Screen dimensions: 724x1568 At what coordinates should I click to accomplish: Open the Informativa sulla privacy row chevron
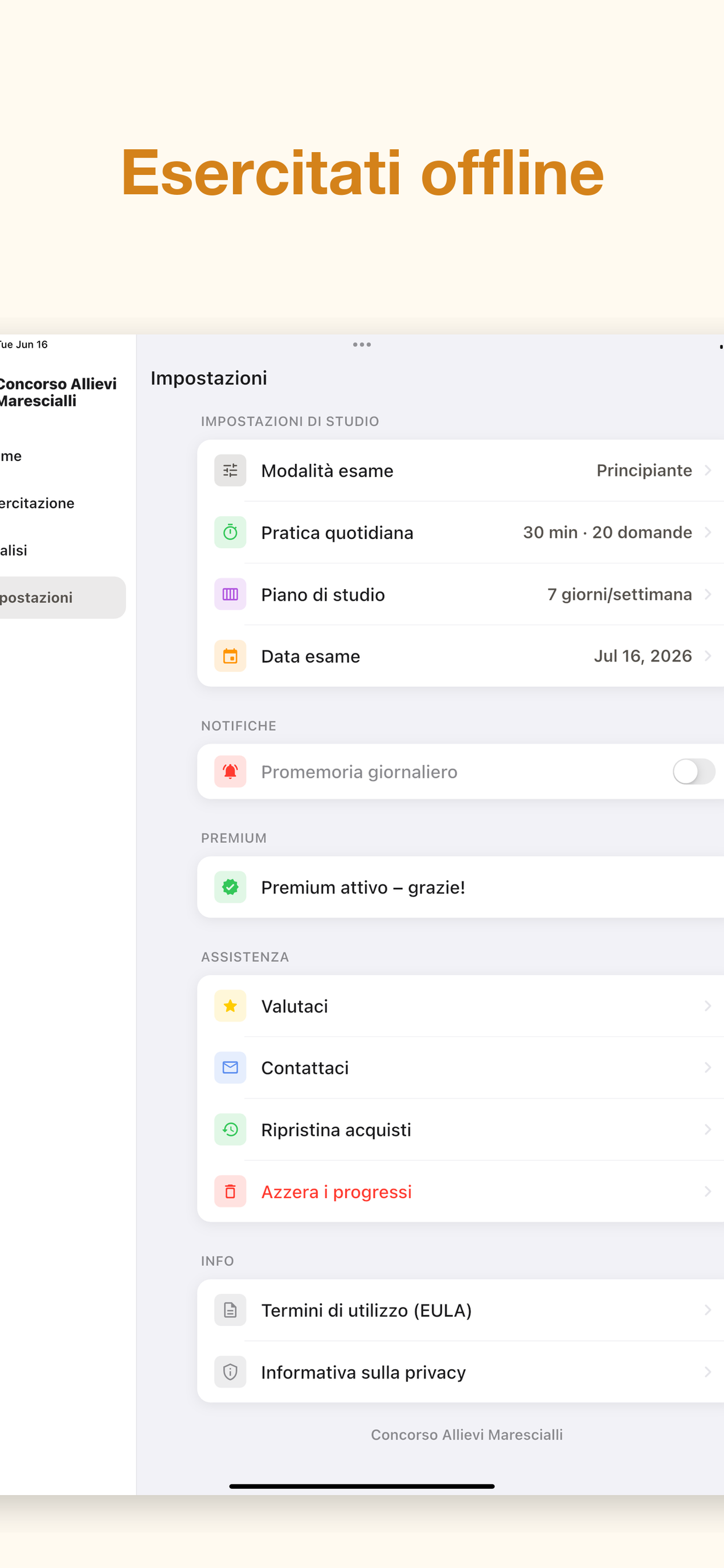coord(708,1372)
